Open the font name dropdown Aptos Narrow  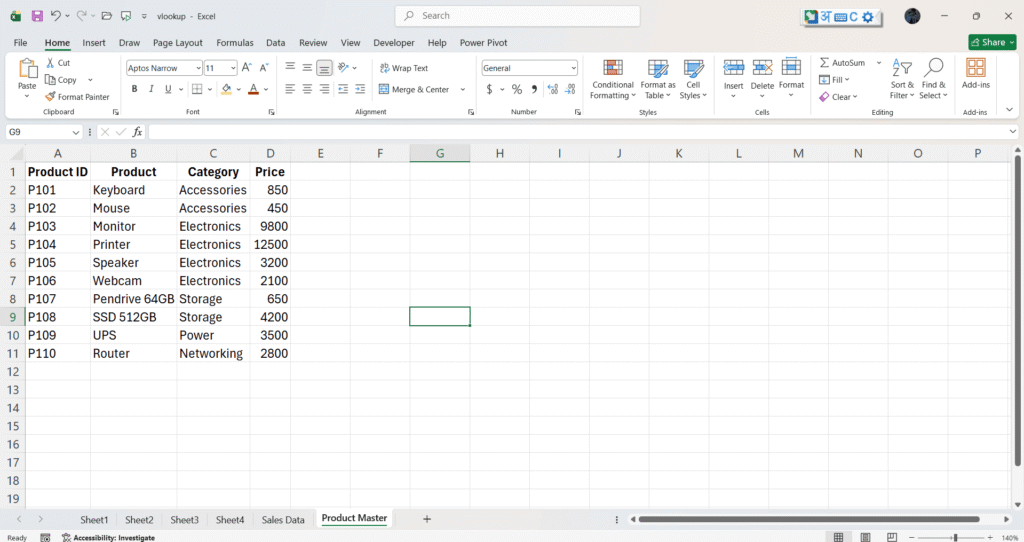click(198, 68)
